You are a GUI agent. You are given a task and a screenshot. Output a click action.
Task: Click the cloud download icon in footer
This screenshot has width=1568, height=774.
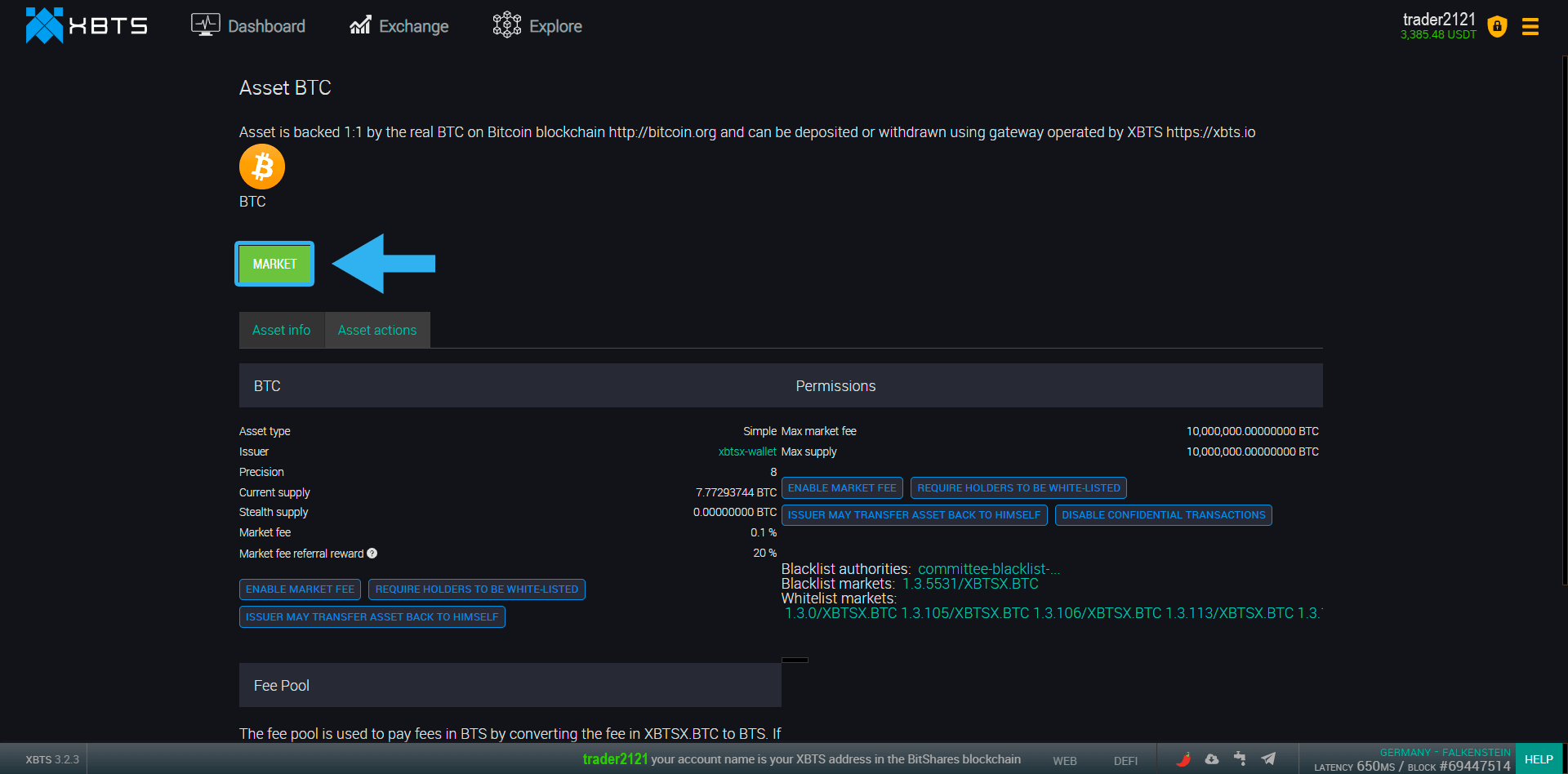pyautogui.click(x=1212, y=758)
